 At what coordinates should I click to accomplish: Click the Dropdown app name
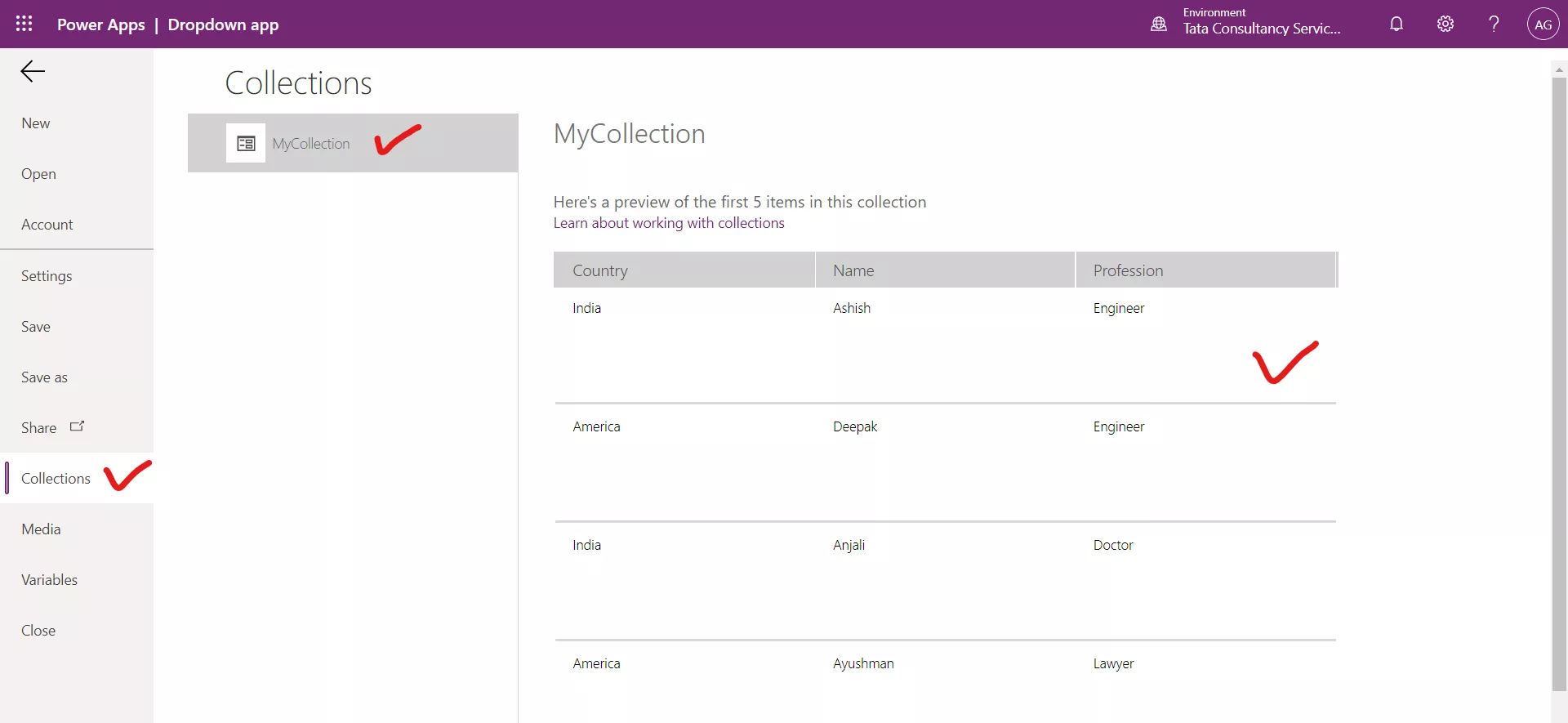coord(223,25)
